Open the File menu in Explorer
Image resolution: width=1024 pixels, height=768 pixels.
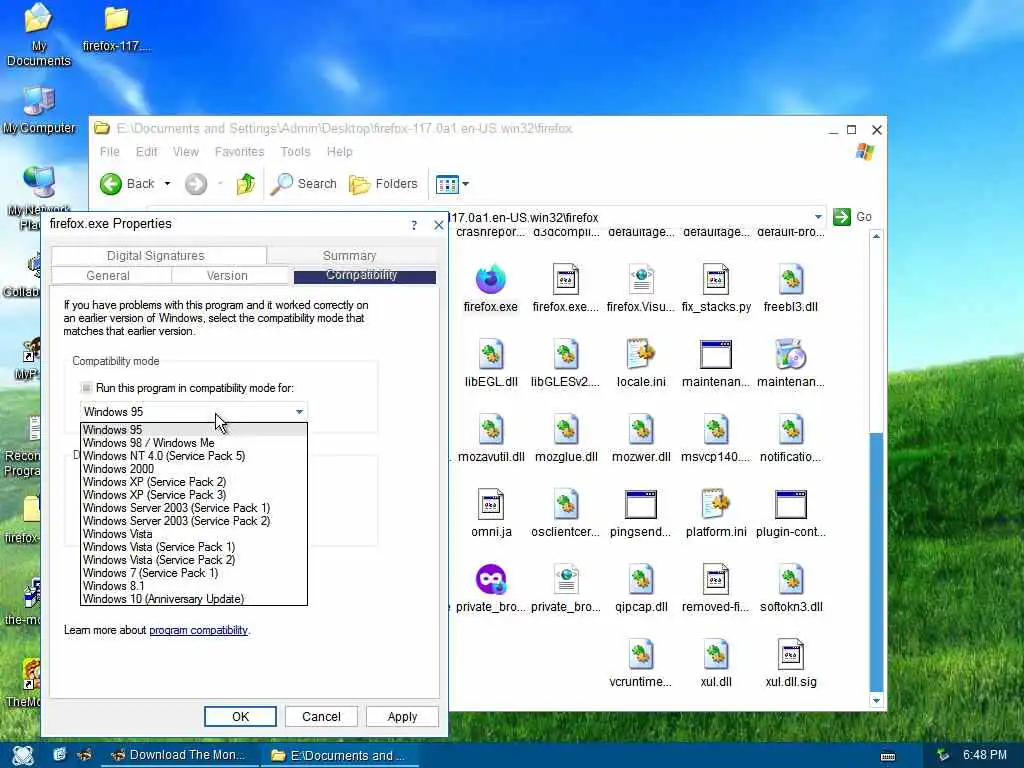(x=110, y=152)
